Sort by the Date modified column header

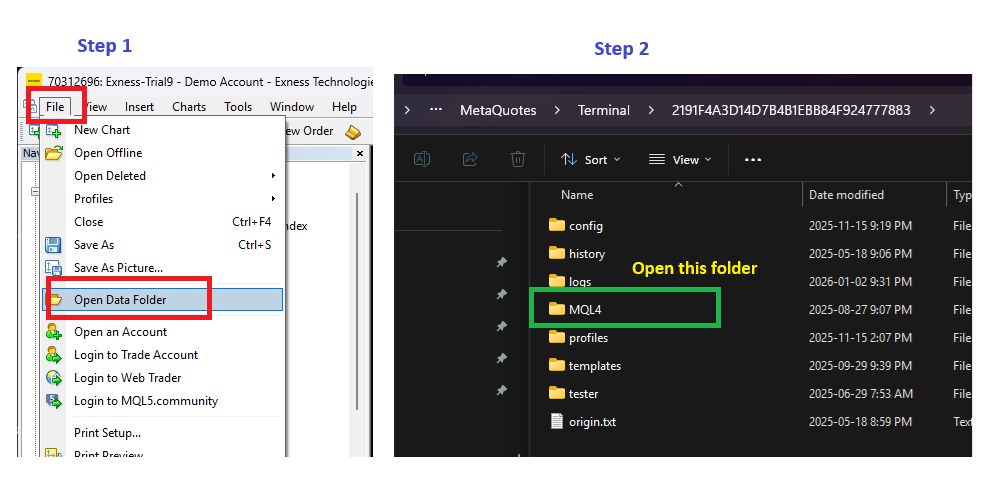(x=846, y=195)
